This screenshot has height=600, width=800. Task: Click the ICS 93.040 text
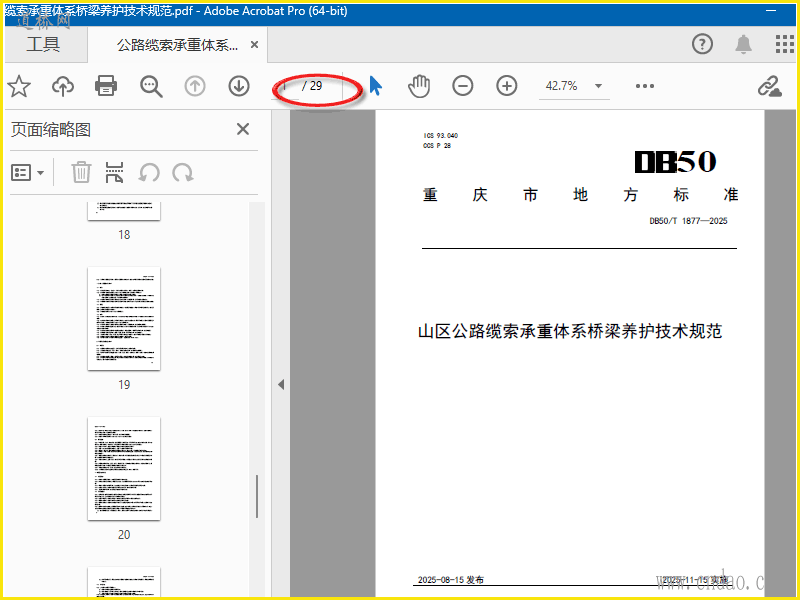440,135
